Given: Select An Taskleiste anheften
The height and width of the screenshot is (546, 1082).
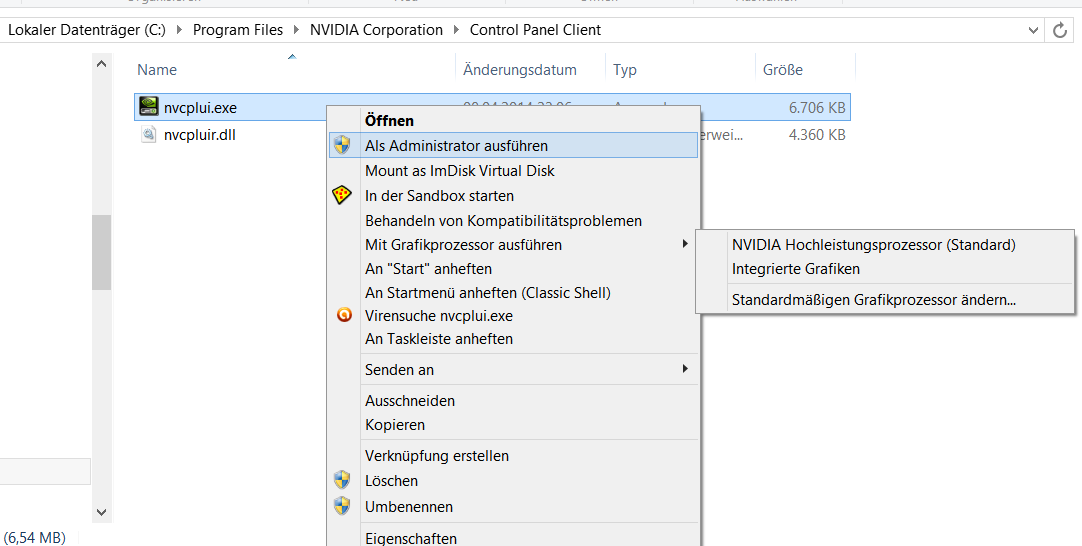Looking at the screenshot, I should [513, 339].
